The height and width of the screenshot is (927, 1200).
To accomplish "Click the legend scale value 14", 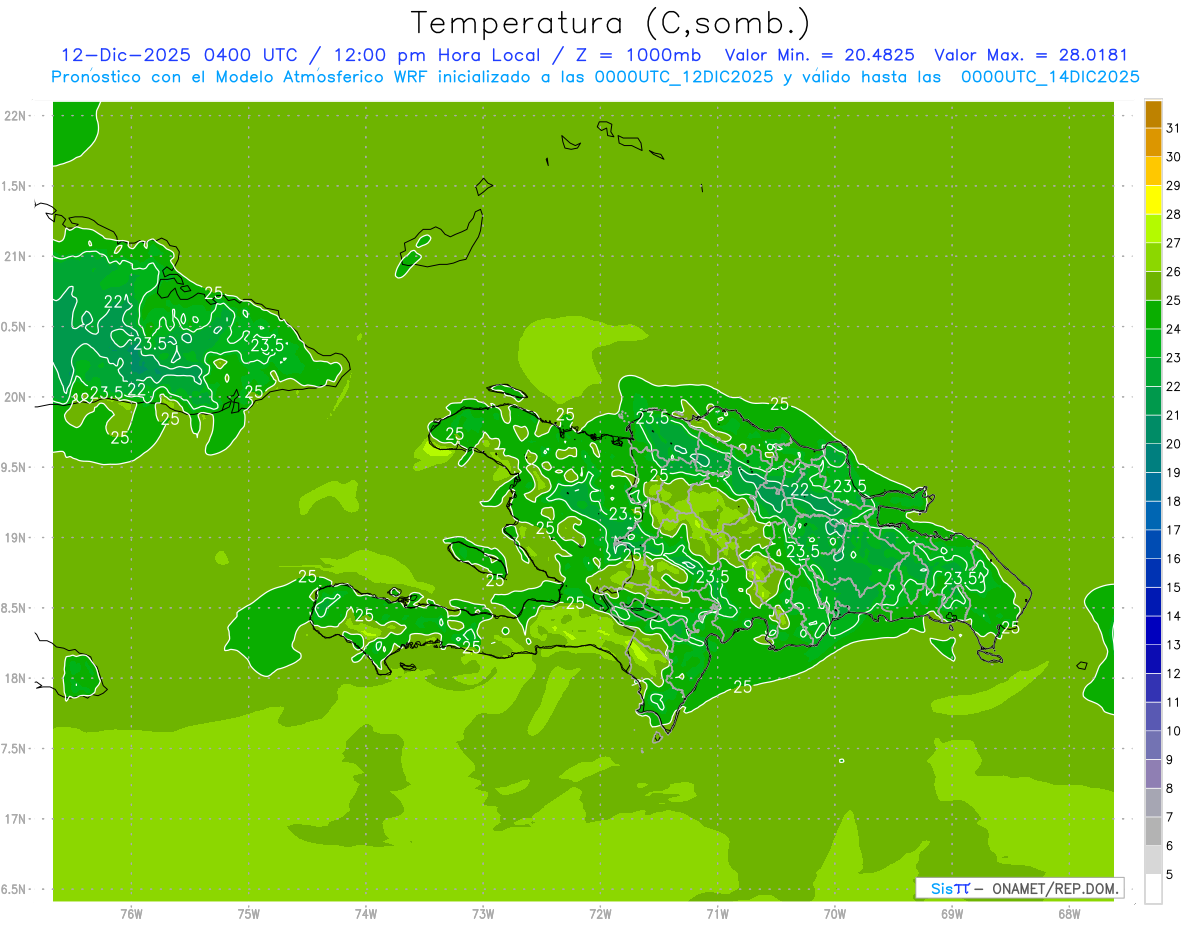I will tap(1173, 616).
